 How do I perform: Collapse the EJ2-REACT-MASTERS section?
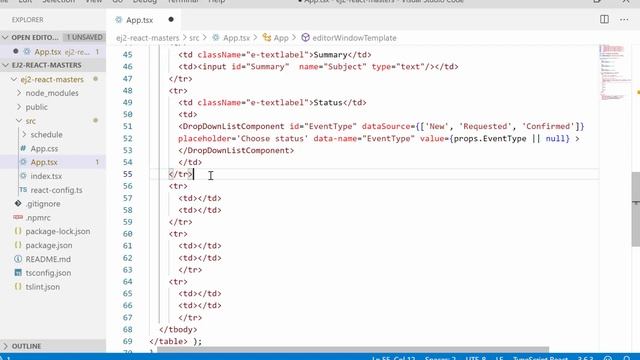(x=53, y=65)
